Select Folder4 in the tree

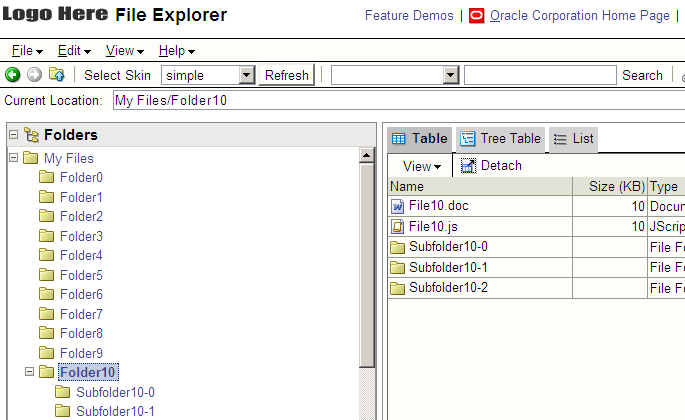click(81, 255)
